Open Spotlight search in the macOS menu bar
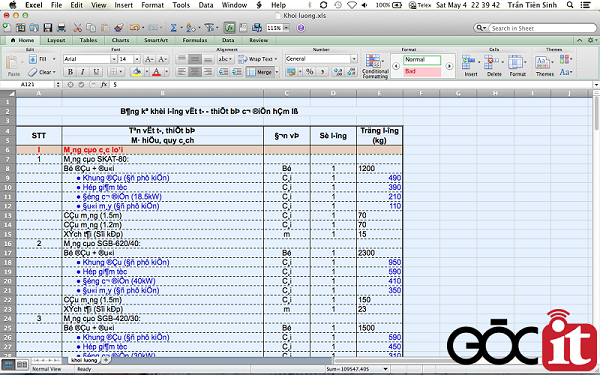This screenshot has height=375, width=600. (570, 5)
